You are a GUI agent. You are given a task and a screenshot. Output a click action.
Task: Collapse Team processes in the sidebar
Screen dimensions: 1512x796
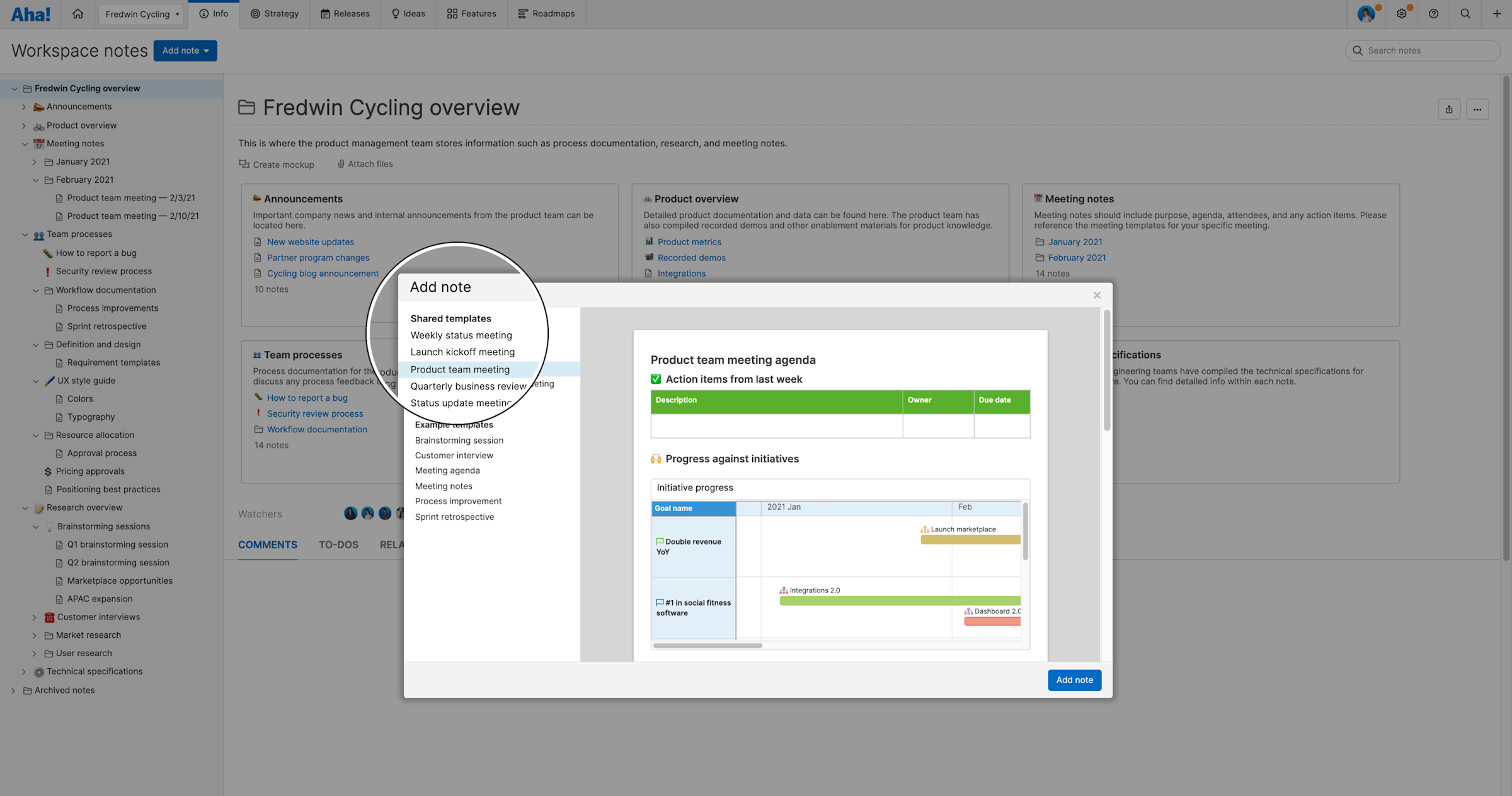pos(25,234)
